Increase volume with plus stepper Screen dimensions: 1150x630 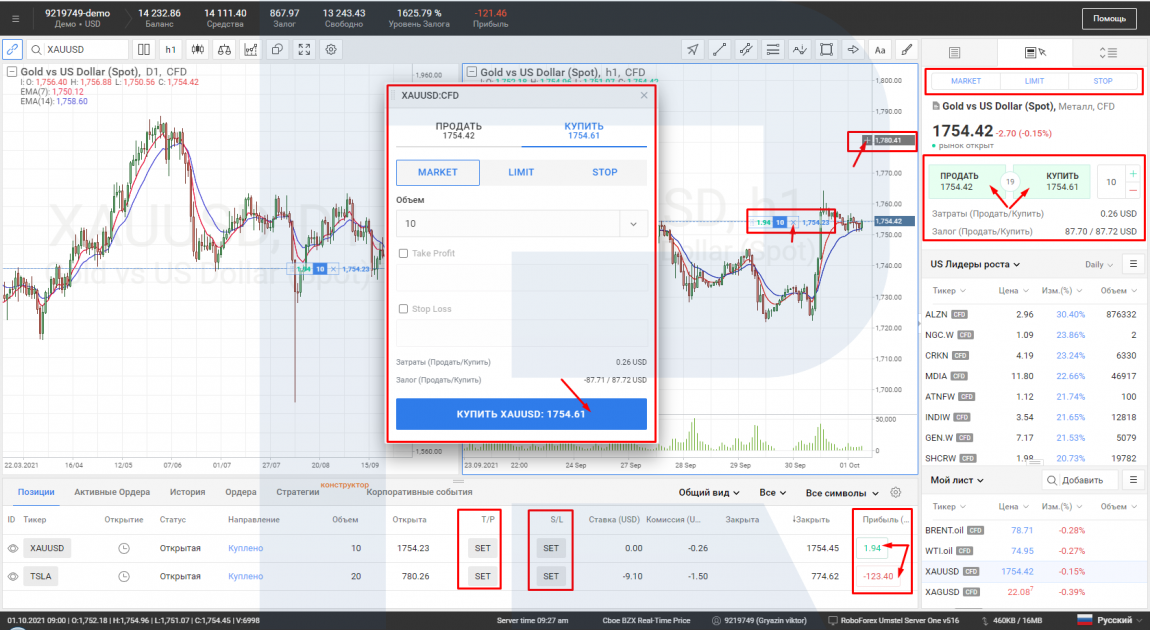coord(1133,174)
